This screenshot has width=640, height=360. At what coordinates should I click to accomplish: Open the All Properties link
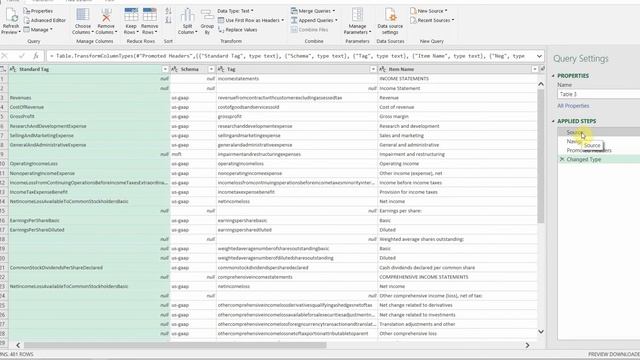pyautogui.click(x=573, y=106)
